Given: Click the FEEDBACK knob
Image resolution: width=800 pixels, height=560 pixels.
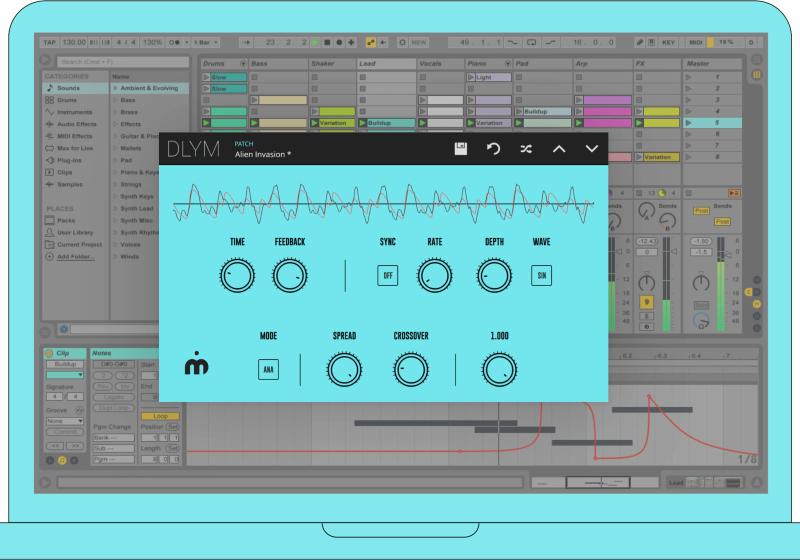Looking at the screenshot, I should pos(288,277).
